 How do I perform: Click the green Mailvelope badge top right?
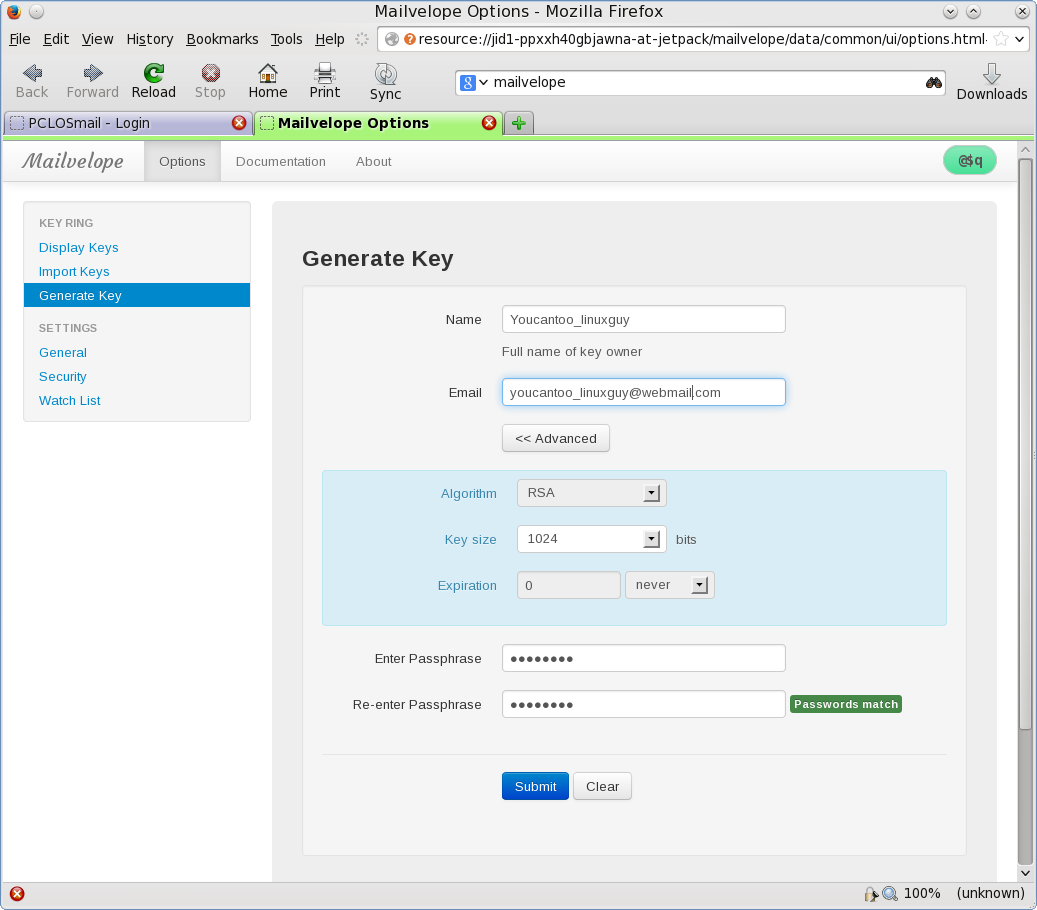pyautogui.click(x=970, y=161)
